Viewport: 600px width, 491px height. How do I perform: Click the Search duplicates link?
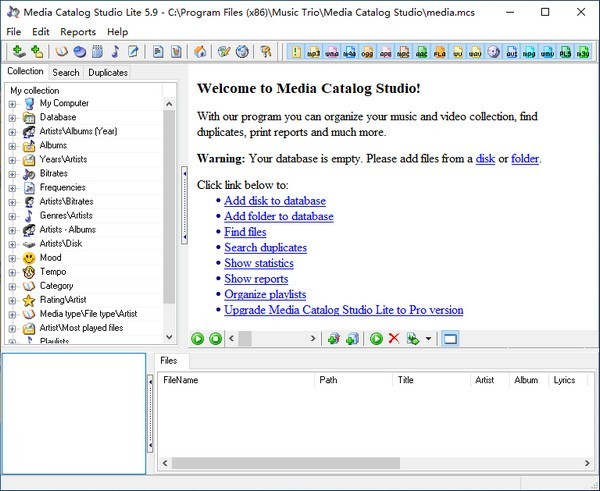coord(266,248)
